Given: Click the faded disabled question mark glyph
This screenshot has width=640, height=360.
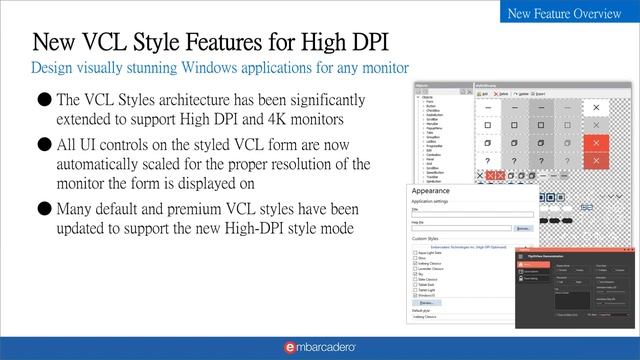Looking at the screenshot, I should 567,161.
